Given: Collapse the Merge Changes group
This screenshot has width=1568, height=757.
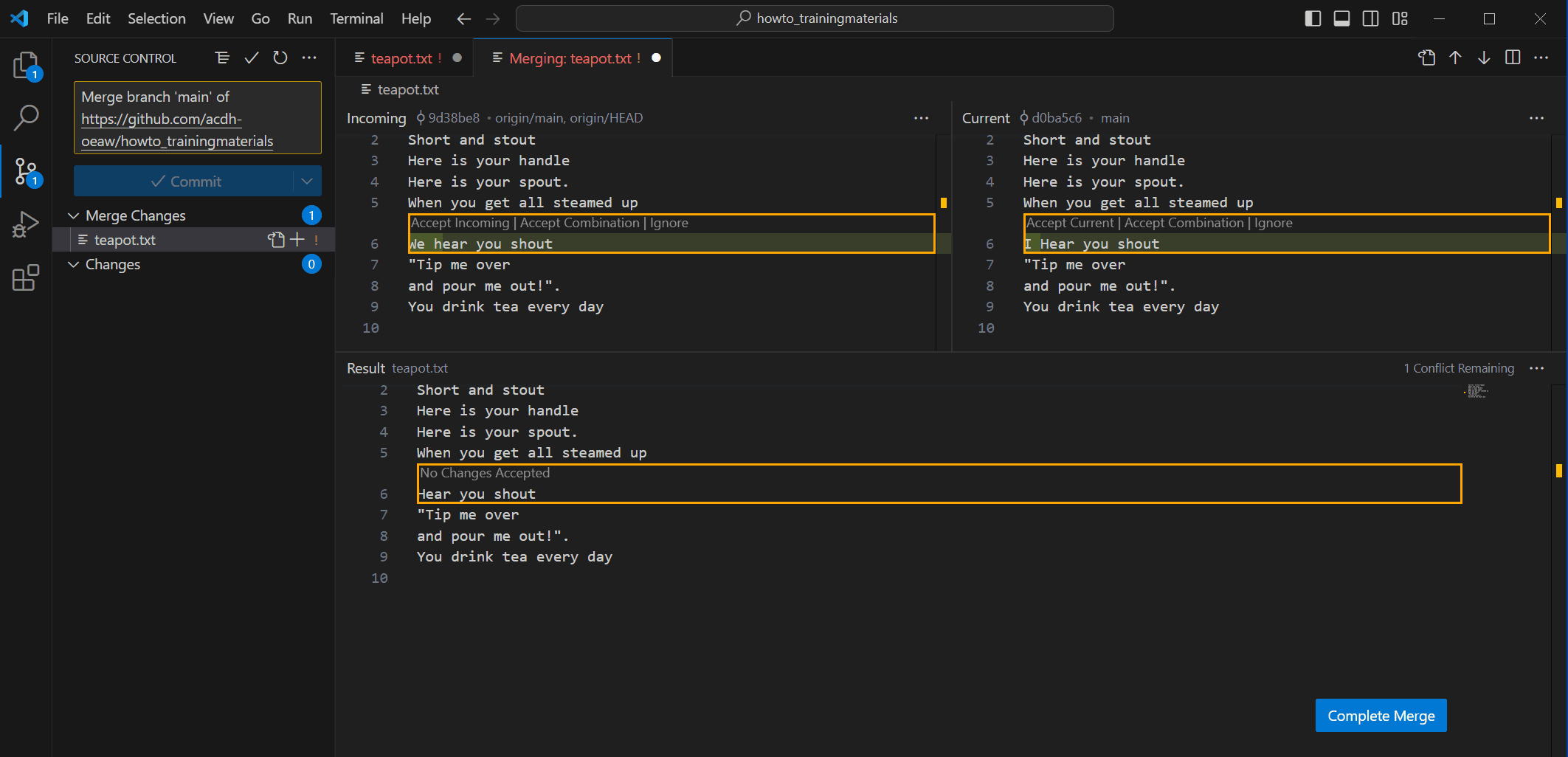Looking at the screenshot, I should click(74, 215).
